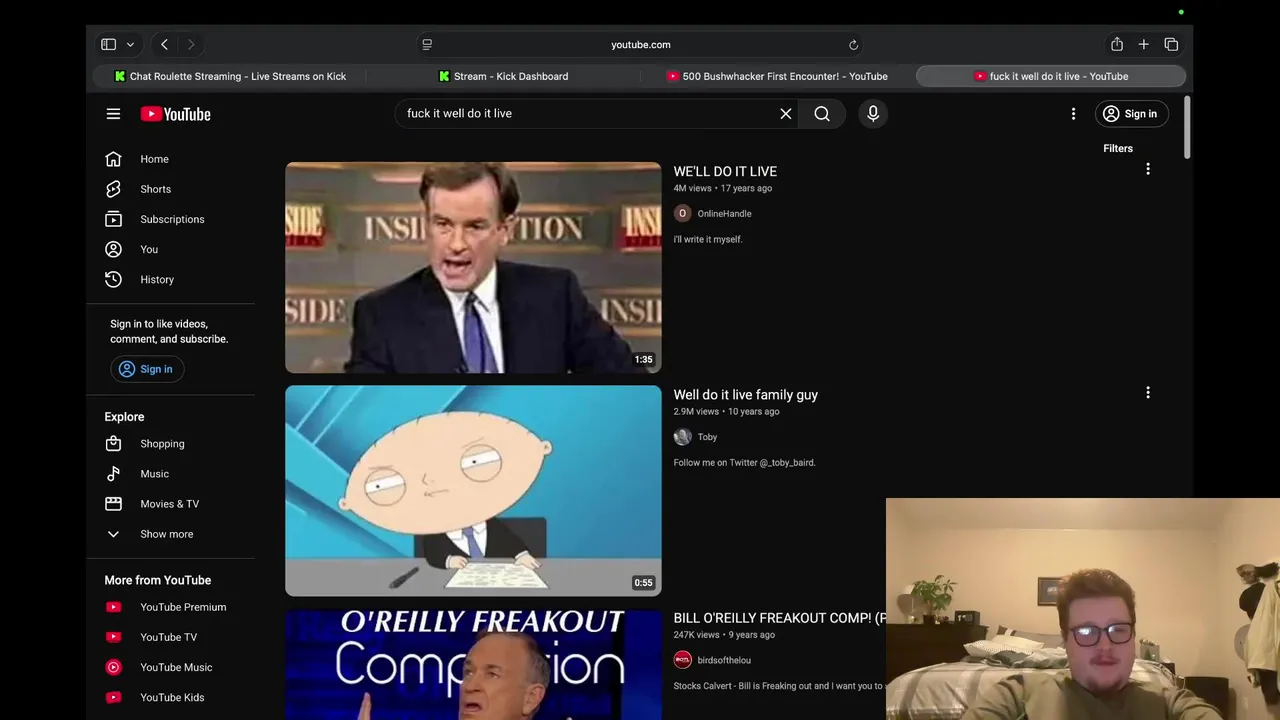This screenshot has width=1280, height=720.
Task: Click the sidebar Sign in button
Action: click(146, 369)
